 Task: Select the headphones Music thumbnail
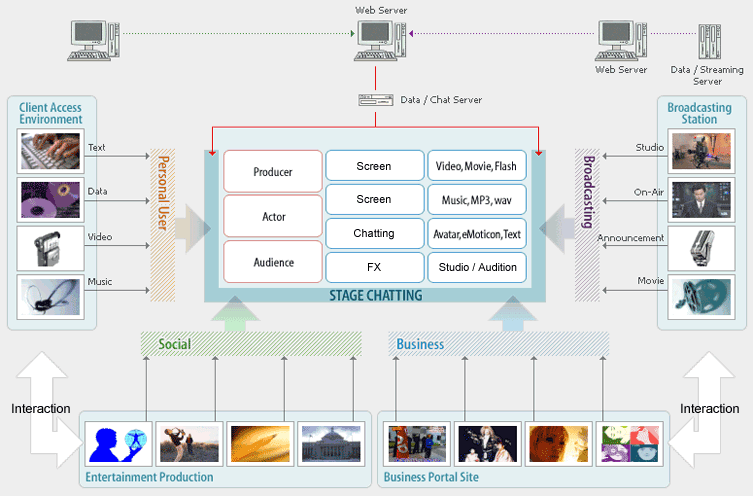tap(50, 297)
